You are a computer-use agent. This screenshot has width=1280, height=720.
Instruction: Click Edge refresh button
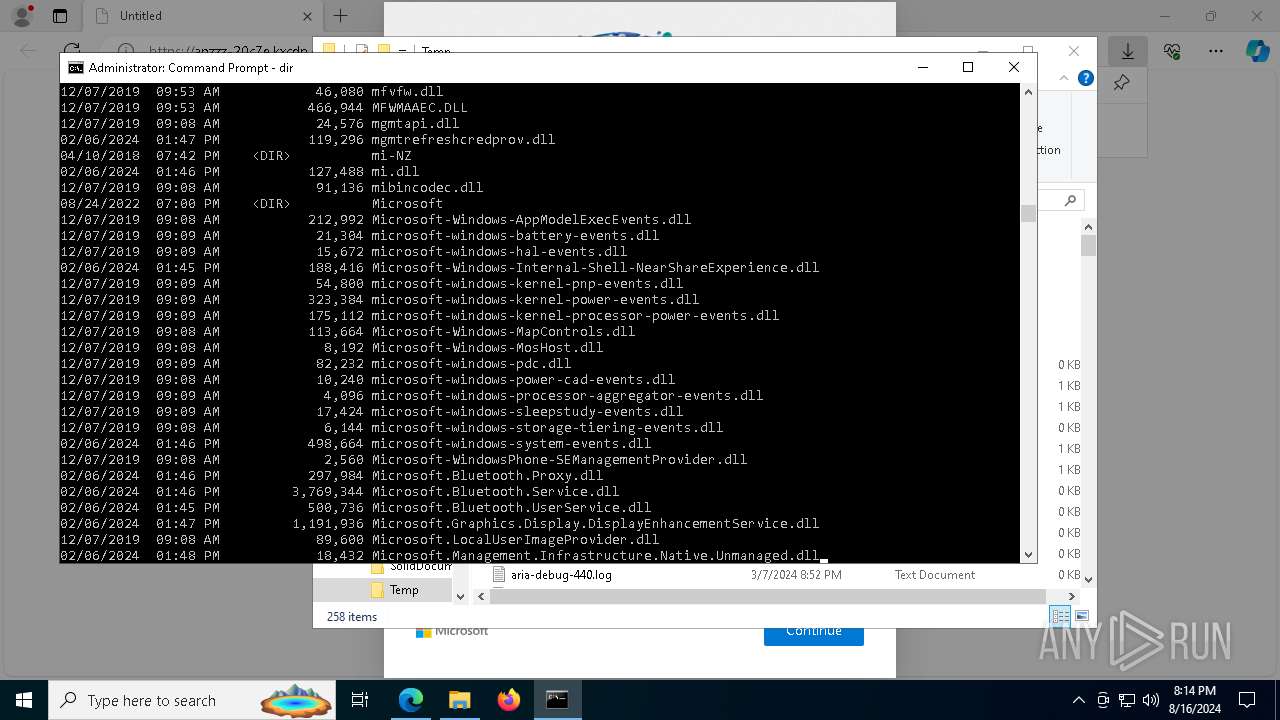(x=72, y=50)
